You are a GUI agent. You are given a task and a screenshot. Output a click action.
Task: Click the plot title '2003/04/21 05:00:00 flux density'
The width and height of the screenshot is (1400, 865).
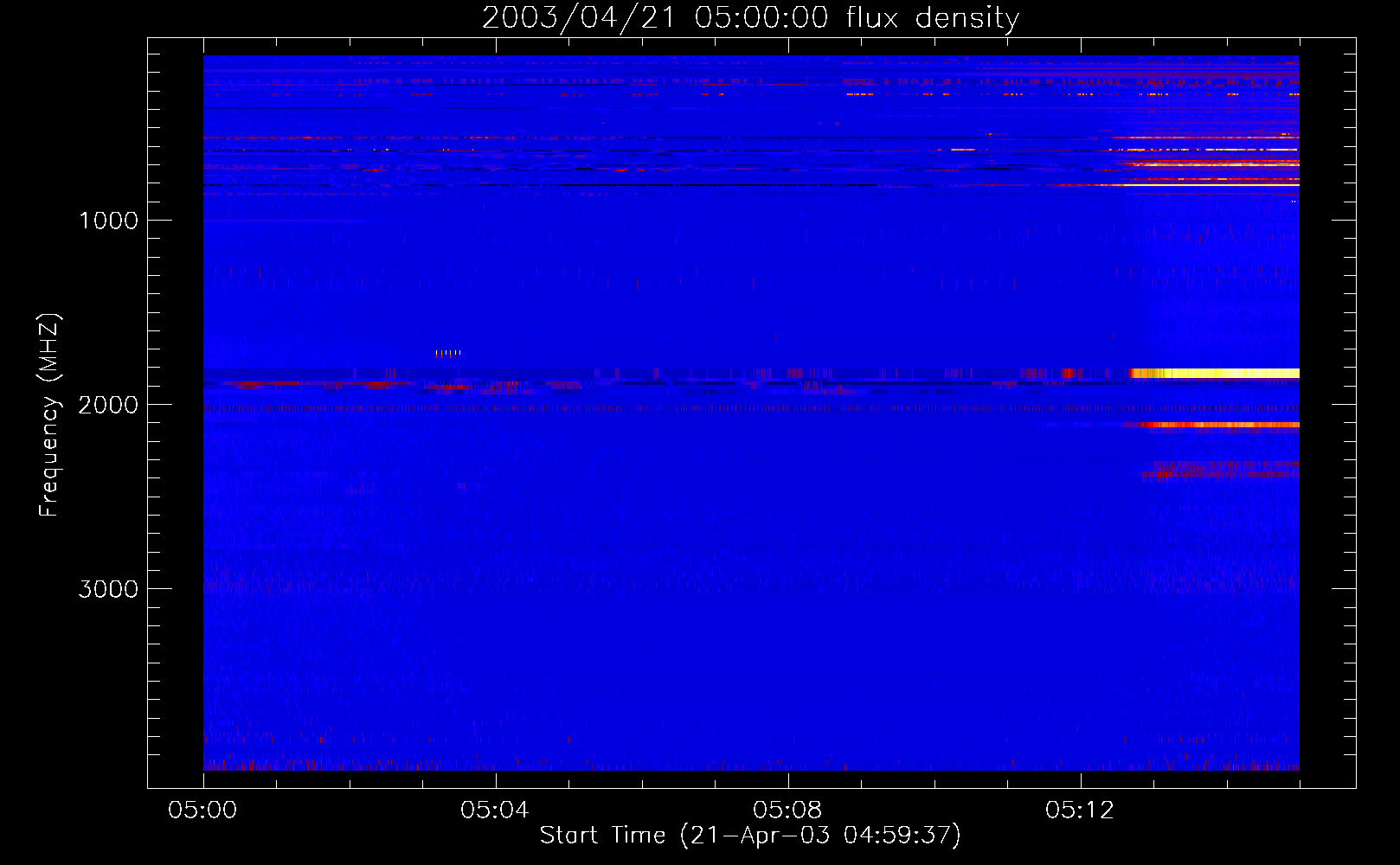click(750, 18)
